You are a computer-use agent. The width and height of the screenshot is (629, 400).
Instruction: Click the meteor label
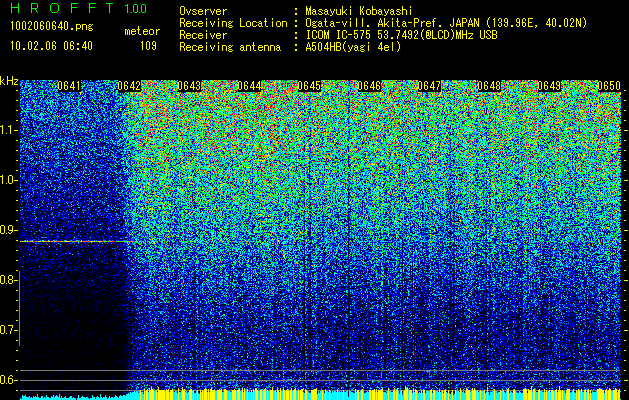[142, 31]
